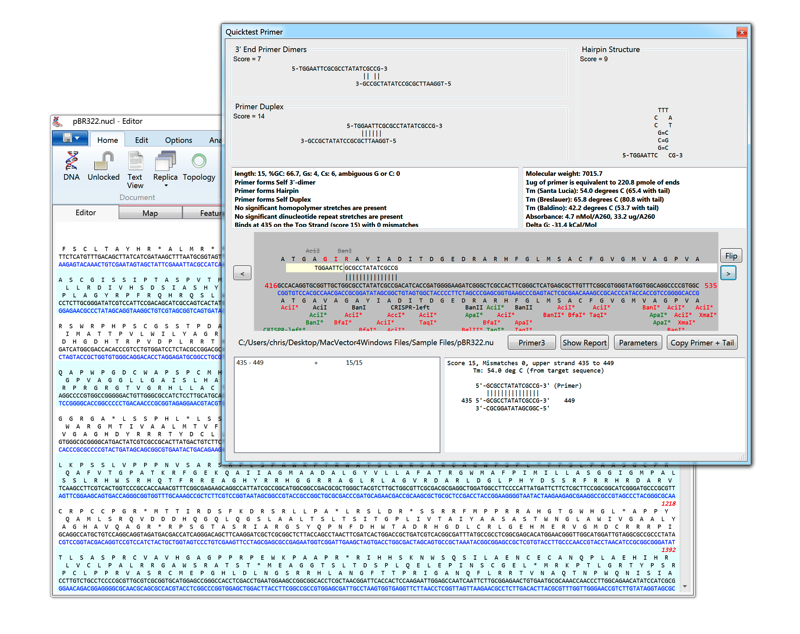Click Copy Primer + Tail button

tap(702, 343)
